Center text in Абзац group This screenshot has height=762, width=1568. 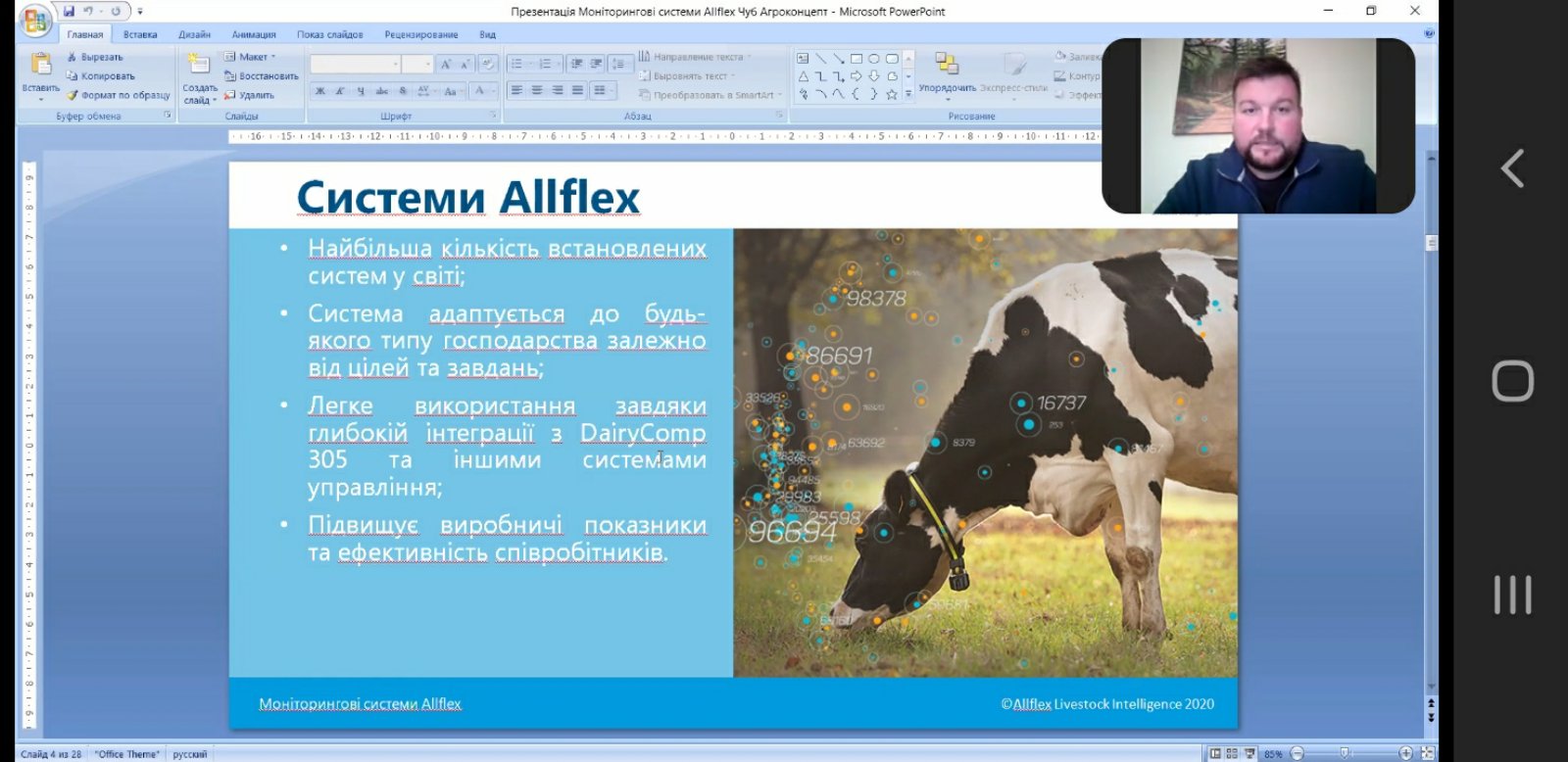537,90
